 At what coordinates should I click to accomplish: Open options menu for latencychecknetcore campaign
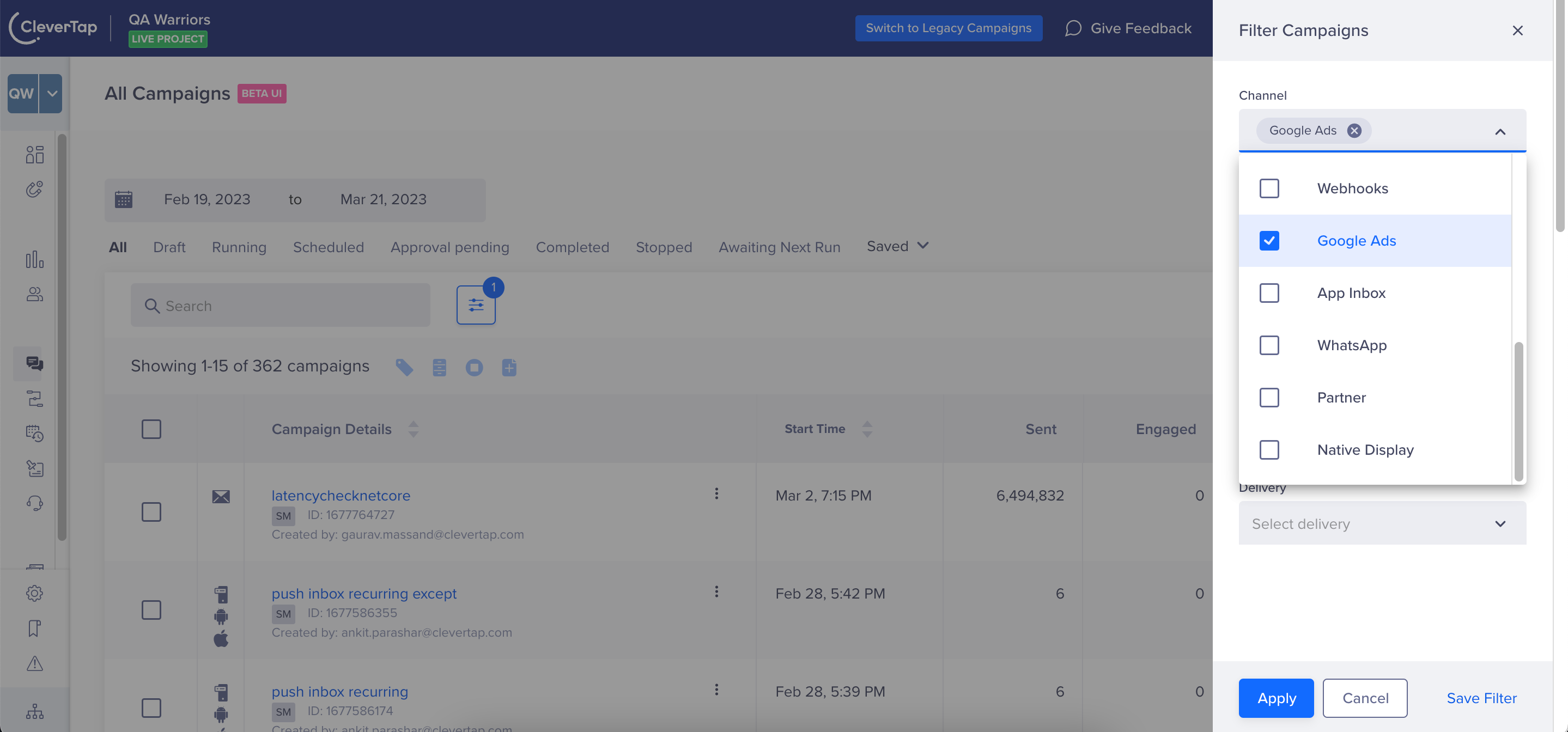(716, 493)
